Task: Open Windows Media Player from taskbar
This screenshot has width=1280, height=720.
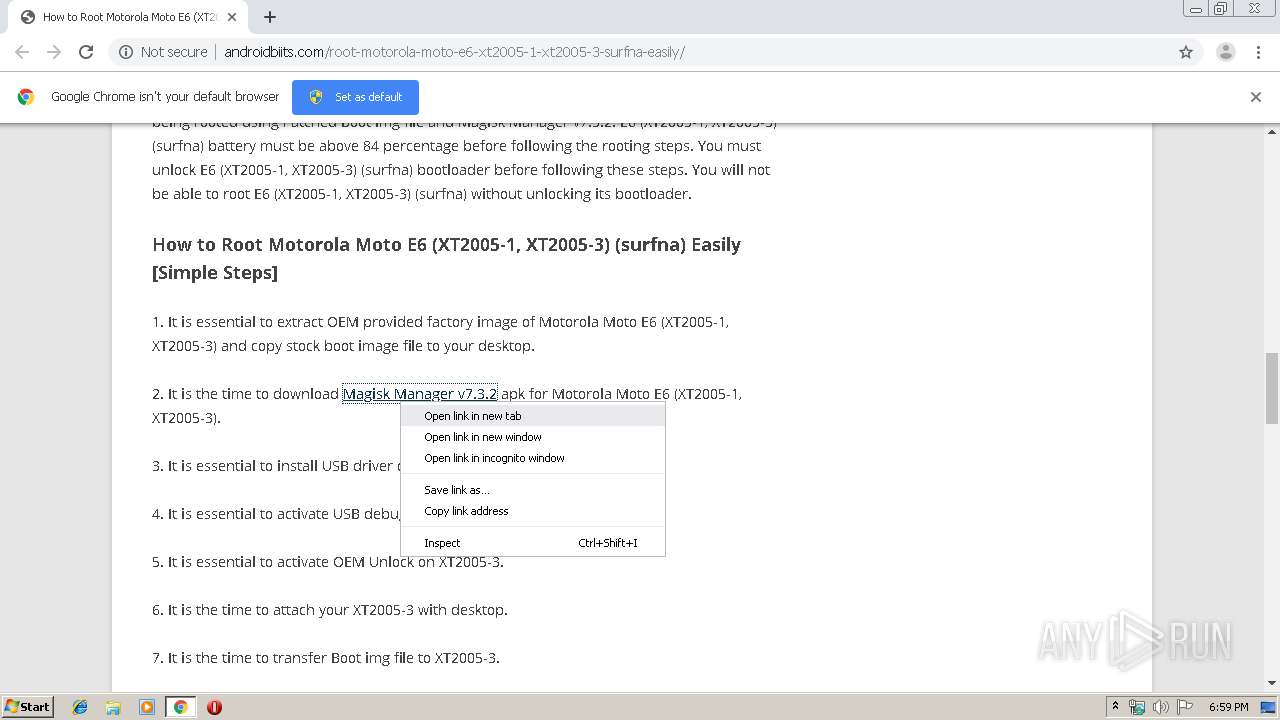Action: tap(147, 707)
